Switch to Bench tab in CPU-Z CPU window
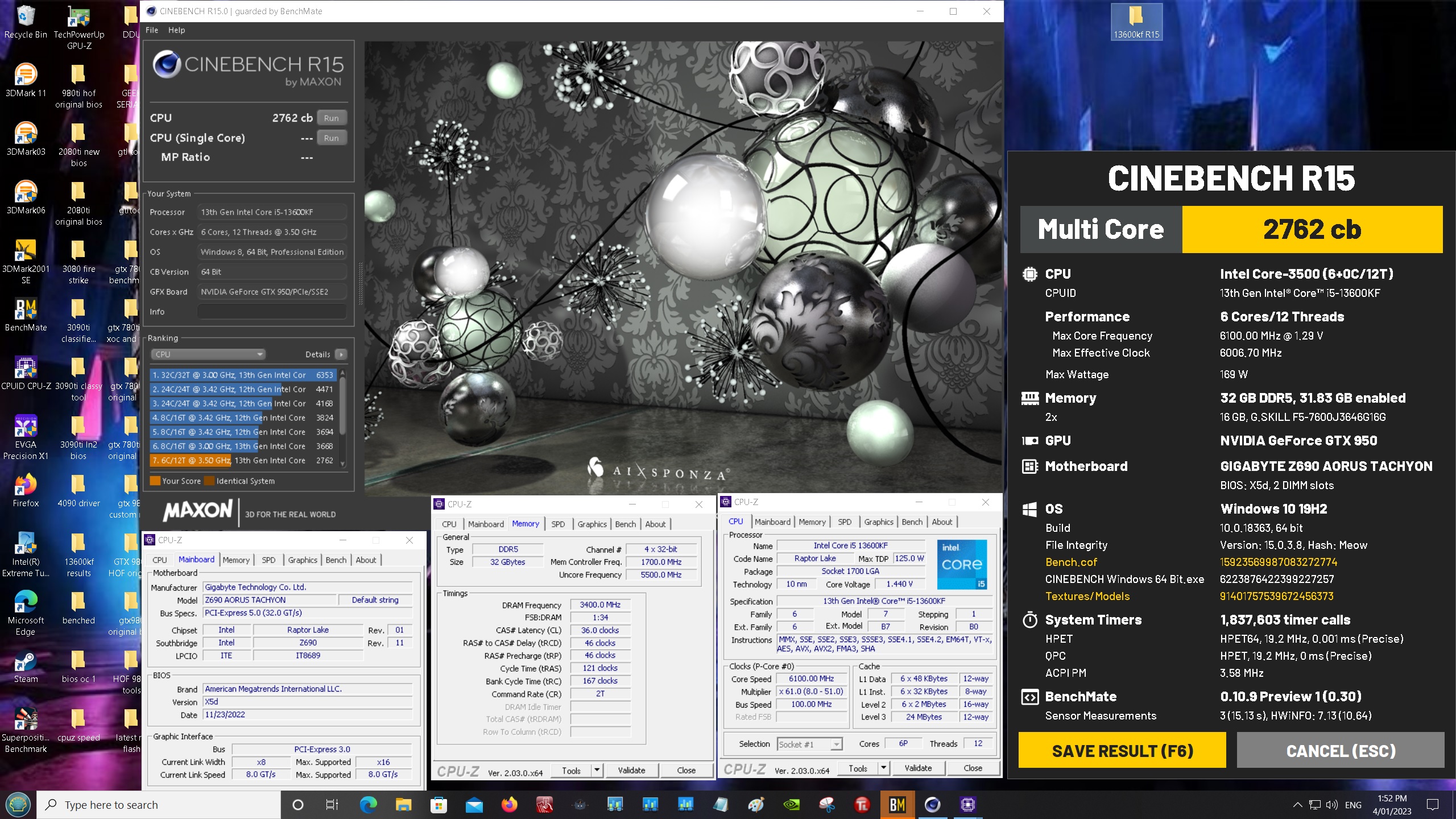The height and width of the screenshot is (819, 1456). tap(912, 522)
